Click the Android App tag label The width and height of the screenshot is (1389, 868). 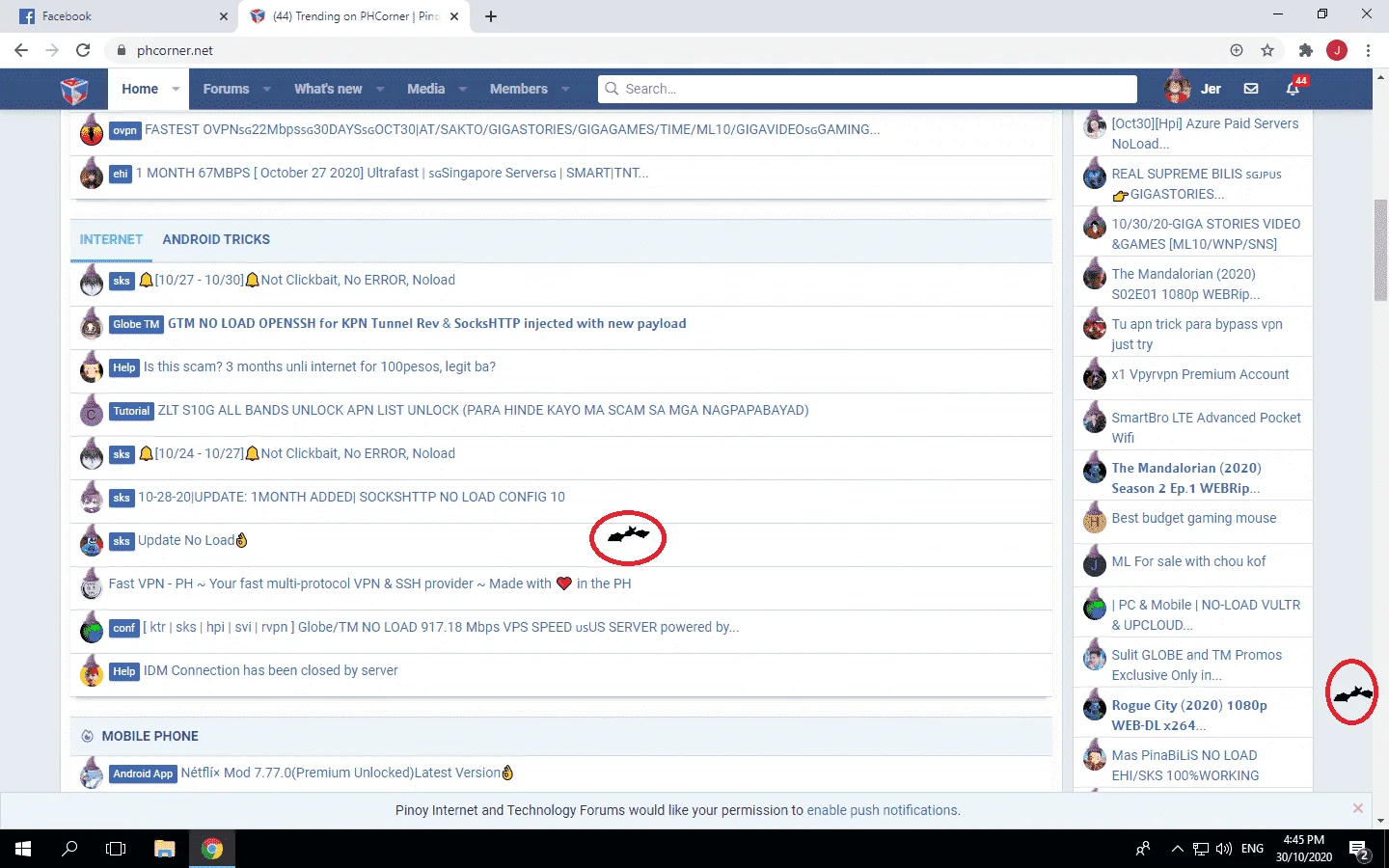[143, 773]
